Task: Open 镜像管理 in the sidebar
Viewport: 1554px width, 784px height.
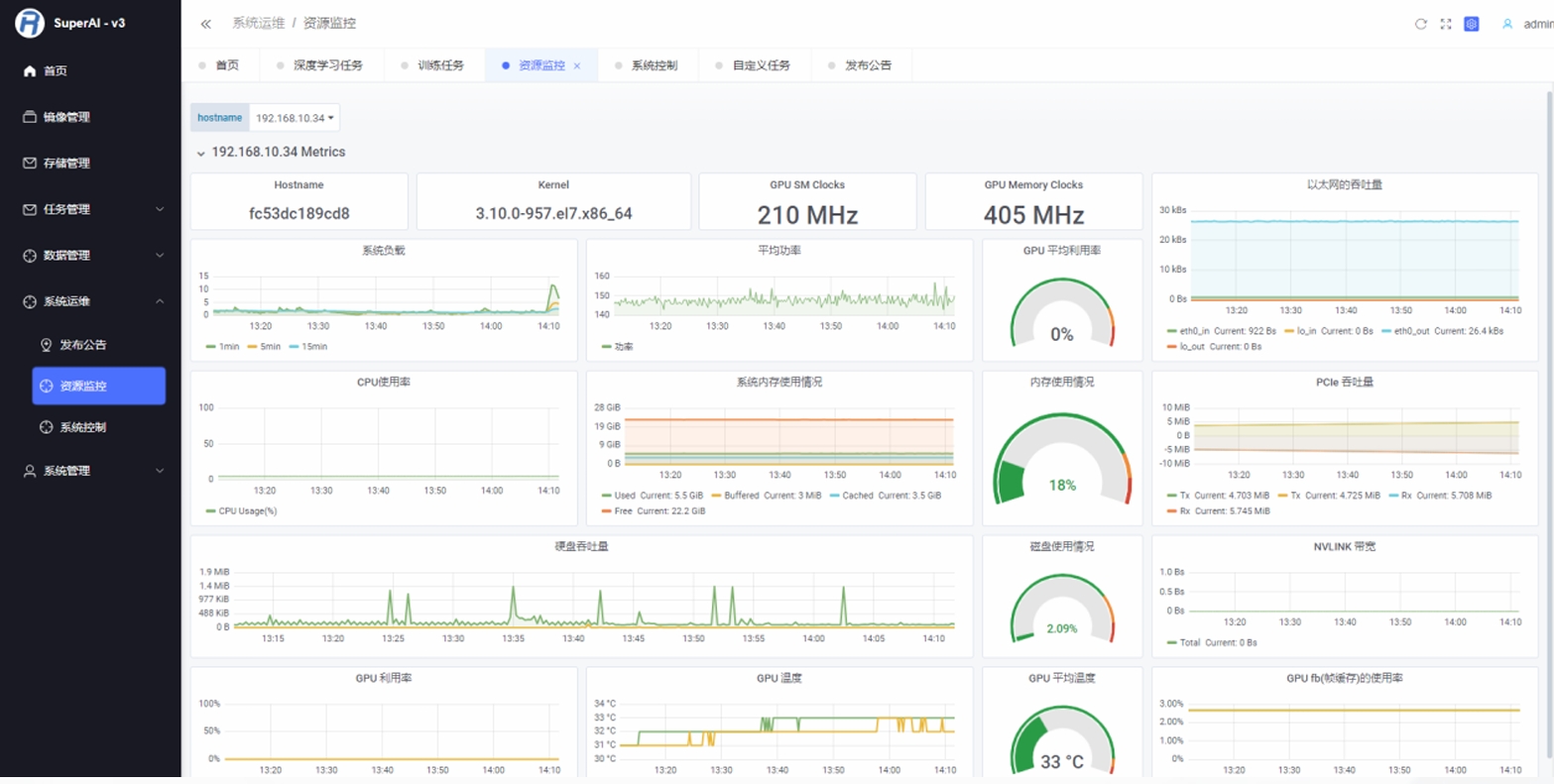Action: [x=90, y=117]
